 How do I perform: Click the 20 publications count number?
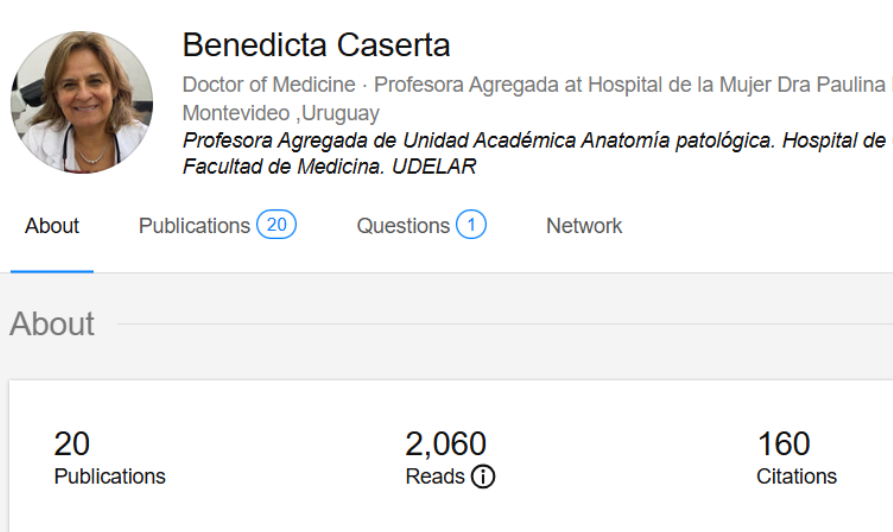point(72,443)
